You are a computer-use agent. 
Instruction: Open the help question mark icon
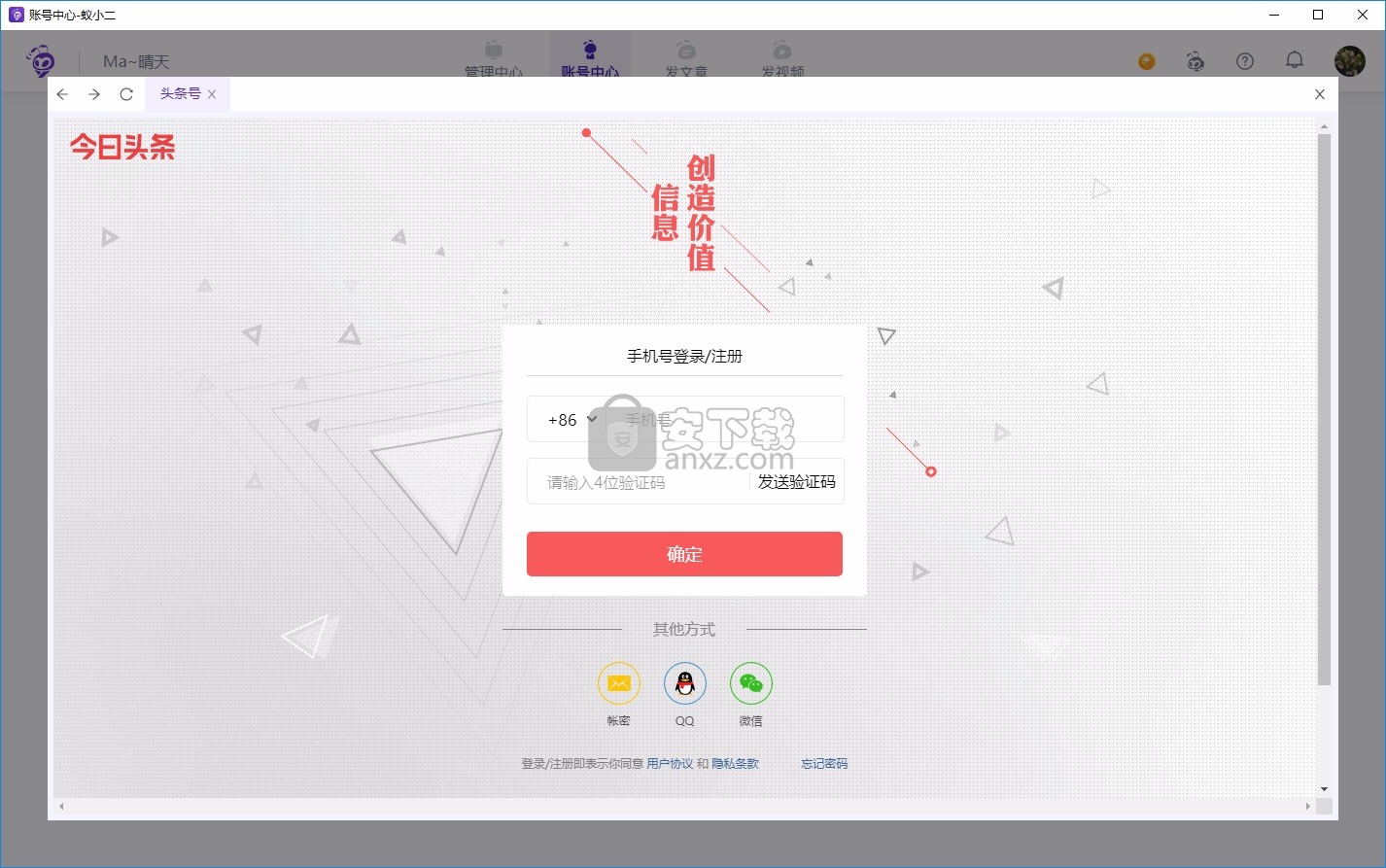(1245, 61)
